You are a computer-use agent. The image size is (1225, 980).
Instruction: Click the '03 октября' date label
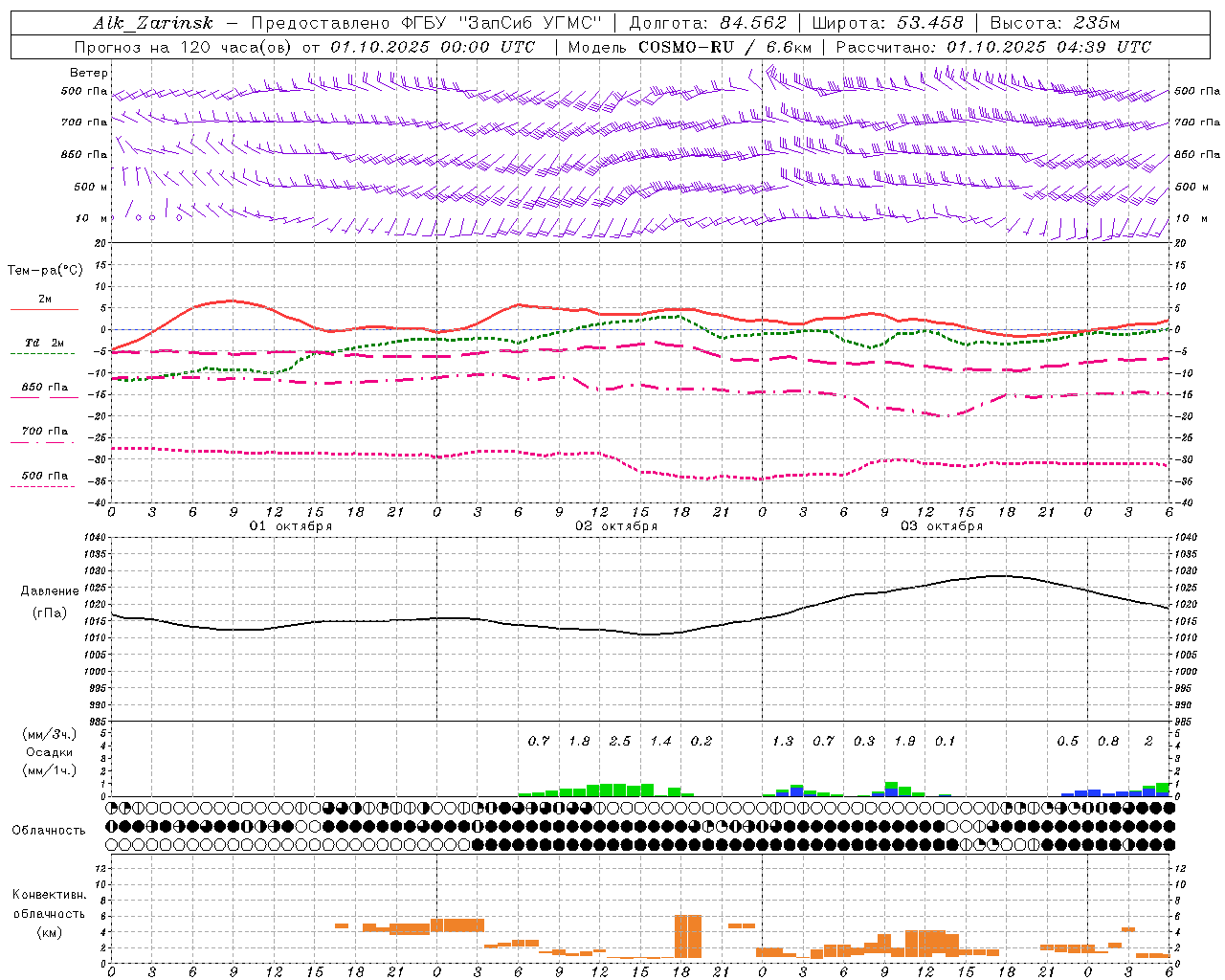(942, 526)
